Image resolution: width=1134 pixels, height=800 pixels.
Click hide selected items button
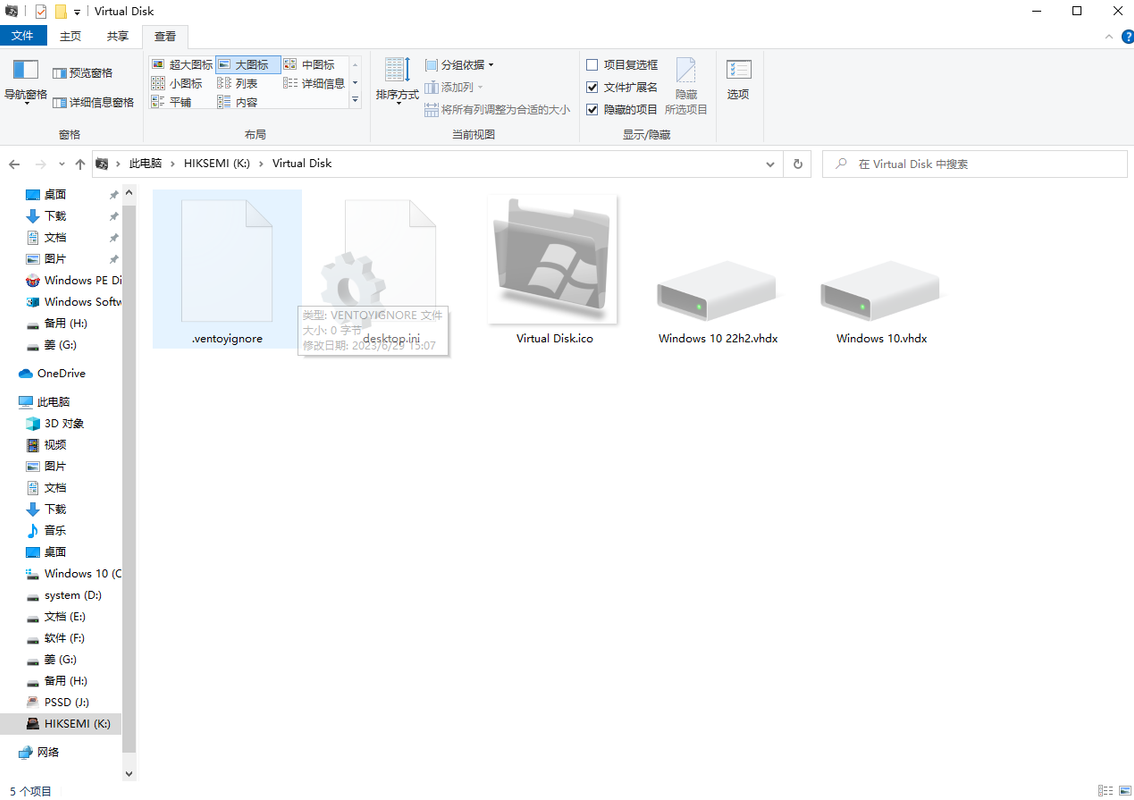point(686,85)
